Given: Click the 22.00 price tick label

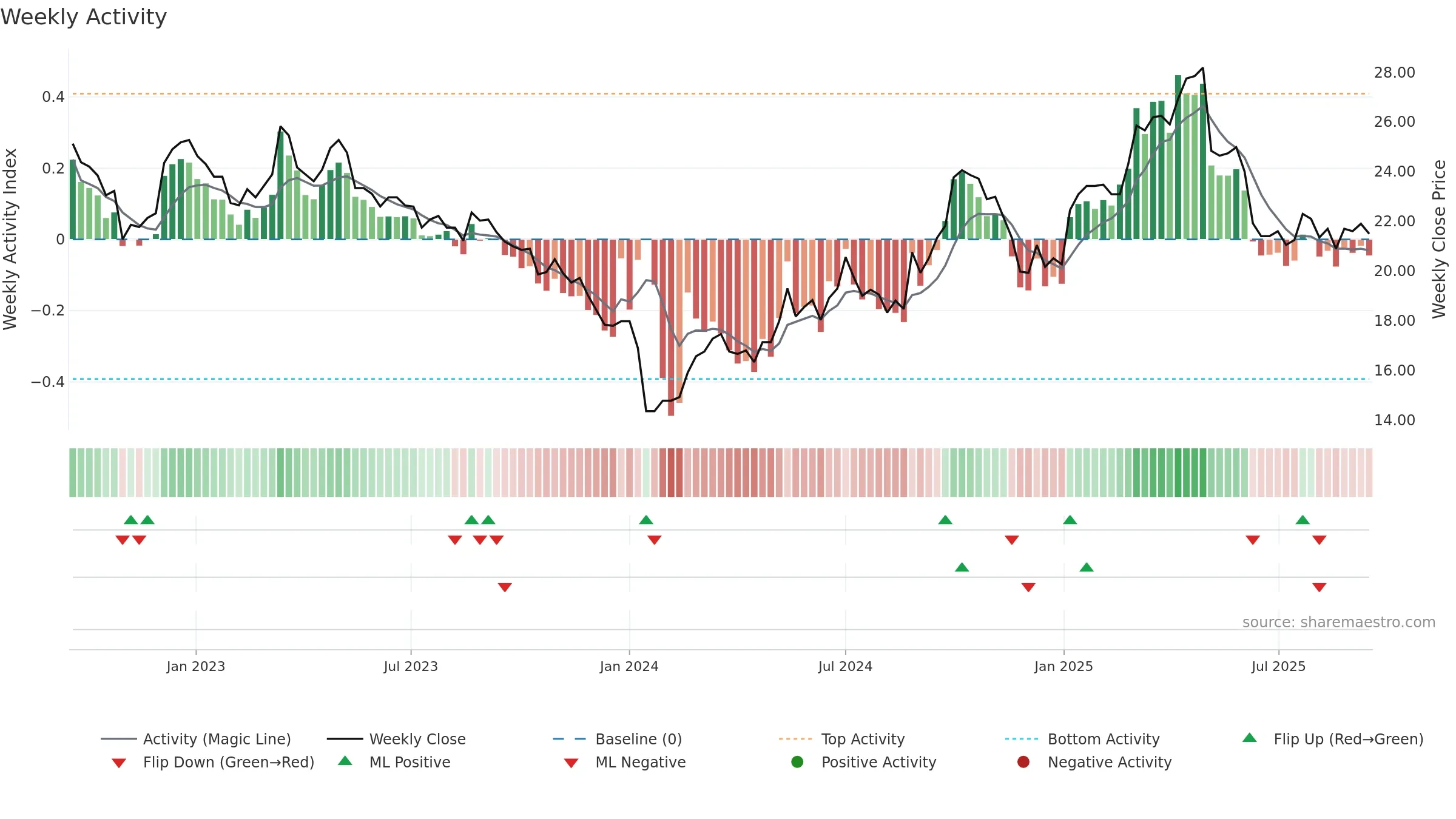Looking at the screenshot, I should pyautogui.click(x=1394, y=221).
